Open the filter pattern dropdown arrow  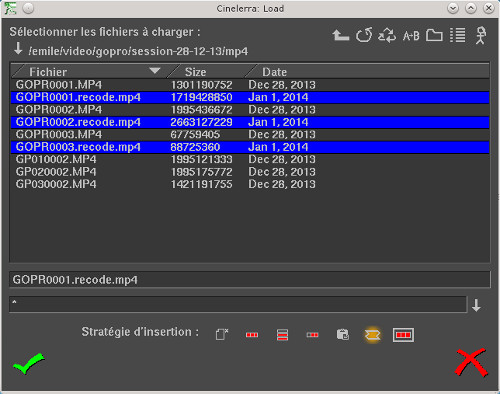(476, 305)
